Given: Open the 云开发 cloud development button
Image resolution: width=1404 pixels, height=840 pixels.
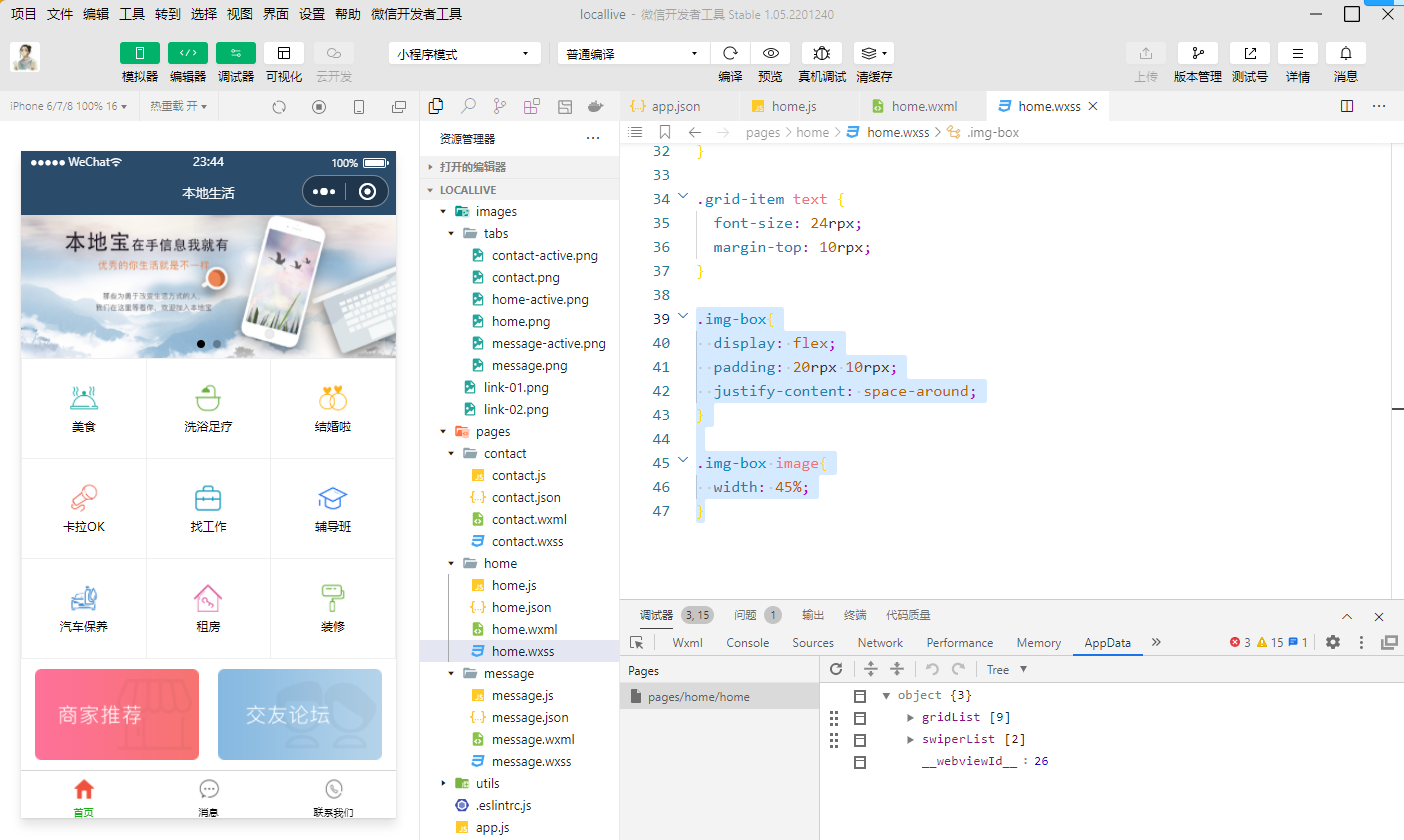Looking at the screenshot, I should 334,53.
